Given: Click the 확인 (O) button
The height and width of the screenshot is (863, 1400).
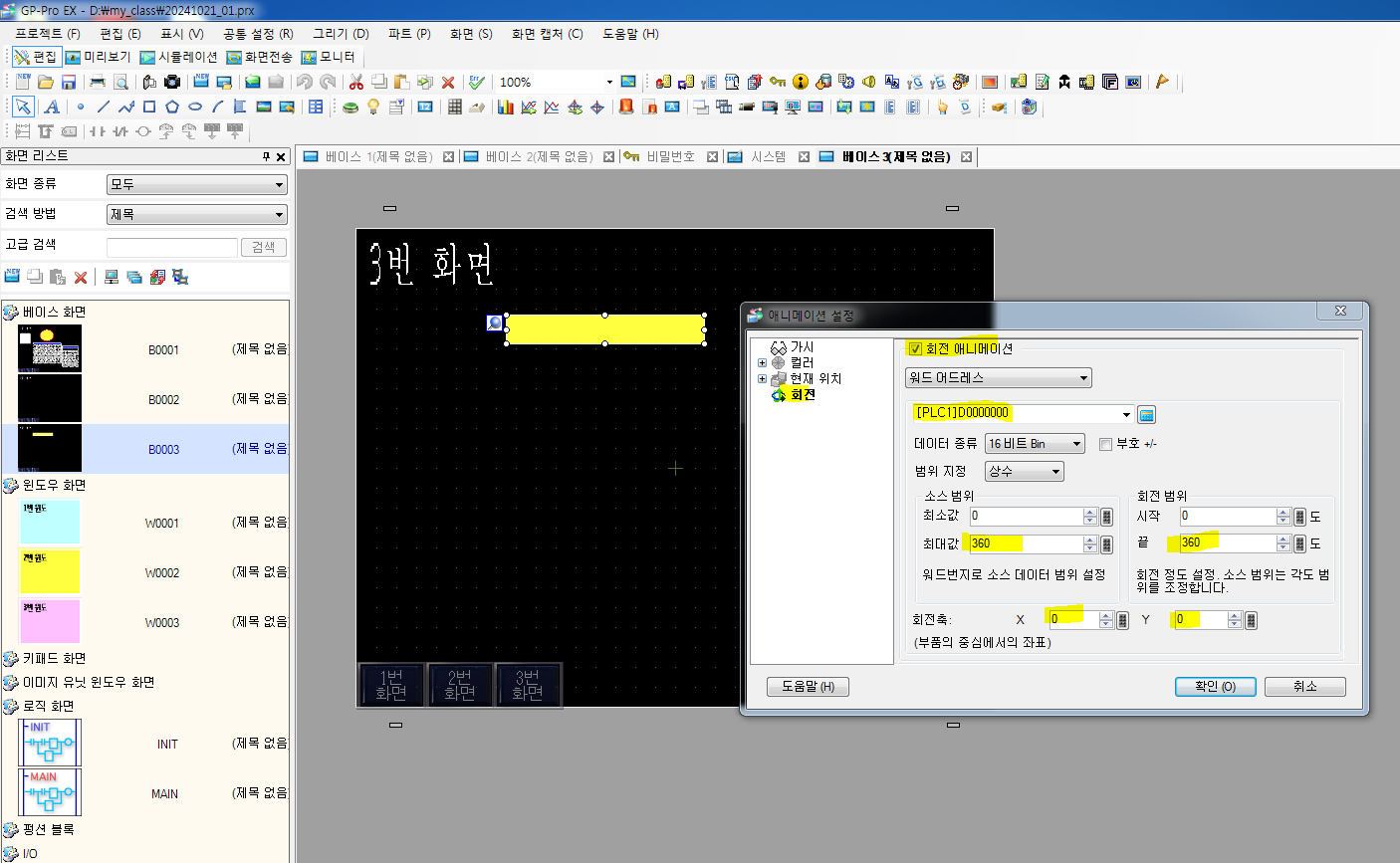Looking at the screenshot, I should (x=1215, y=687).
